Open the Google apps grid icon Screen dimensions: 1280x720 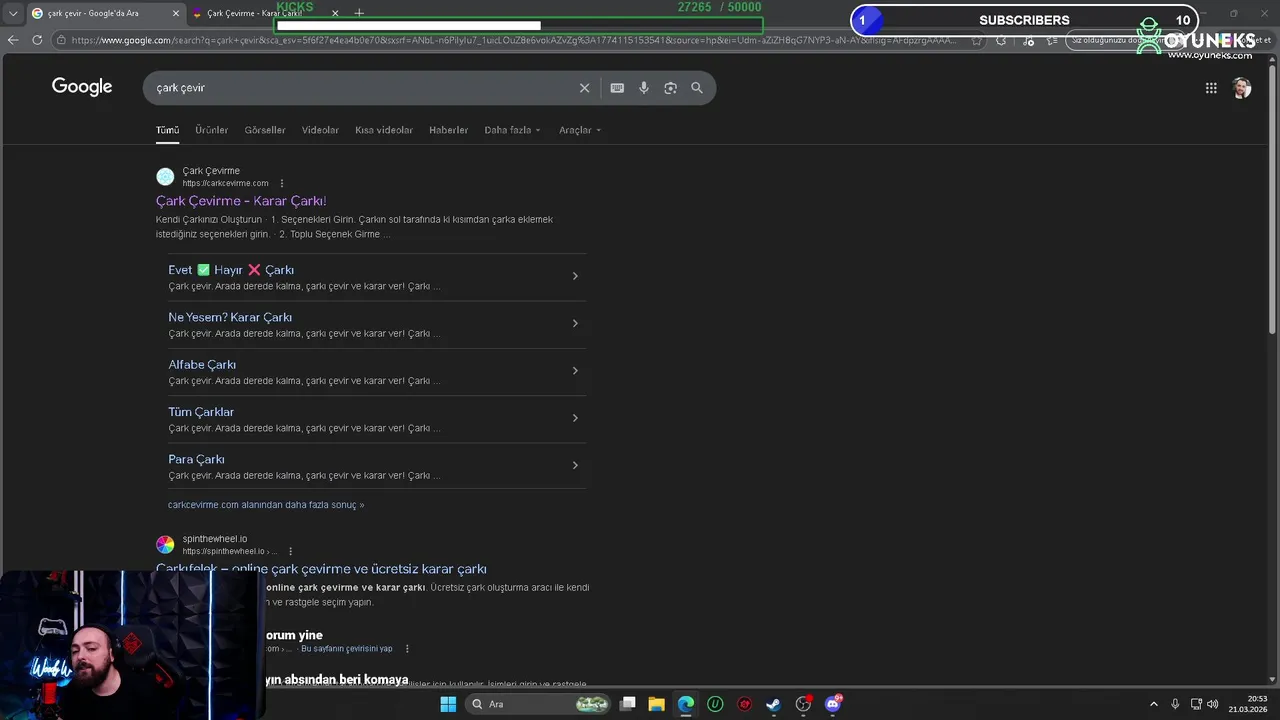click(1211, 88)
